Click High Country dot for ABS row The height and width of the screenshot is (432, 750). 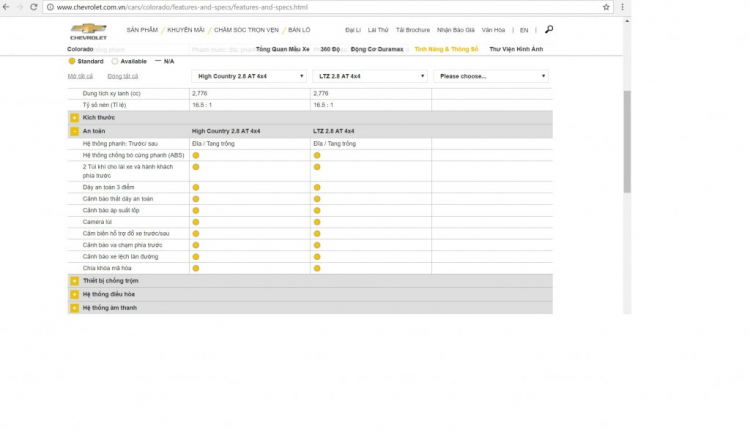tap(196, 155)
